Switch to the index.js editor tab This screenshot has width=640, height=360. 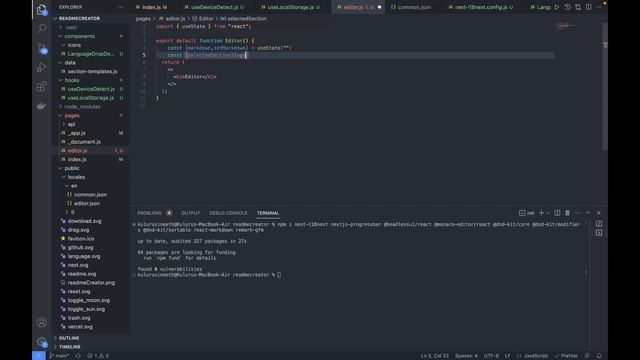[151, 7]
